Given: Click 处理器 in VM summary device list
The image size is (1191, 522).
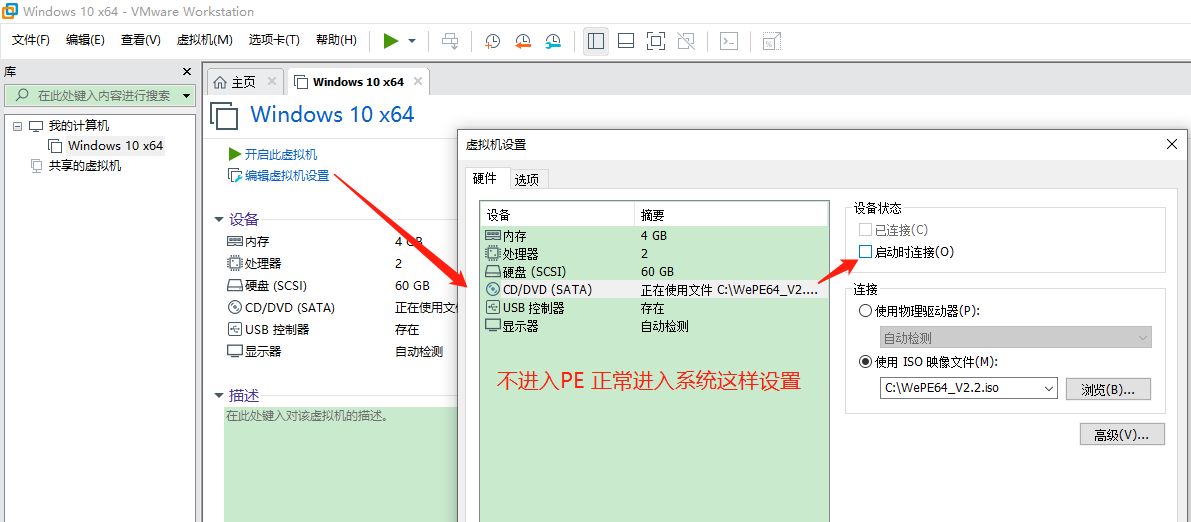Looking at the screenshot, I should (263, 263).
